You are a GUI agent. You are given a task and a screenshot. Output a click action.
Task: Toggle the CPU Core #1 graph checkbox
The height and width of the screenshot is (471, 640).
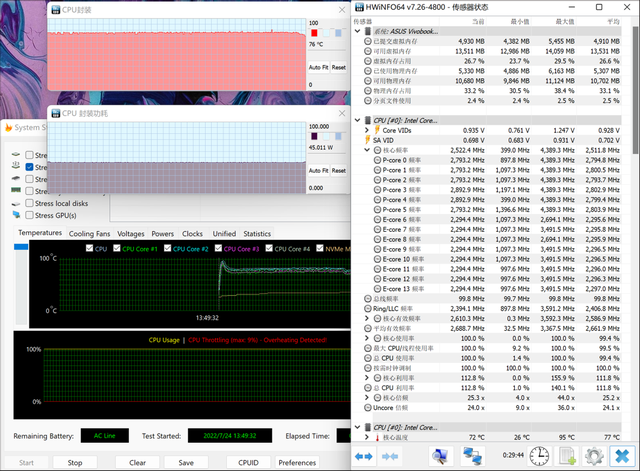coord(115,248)
